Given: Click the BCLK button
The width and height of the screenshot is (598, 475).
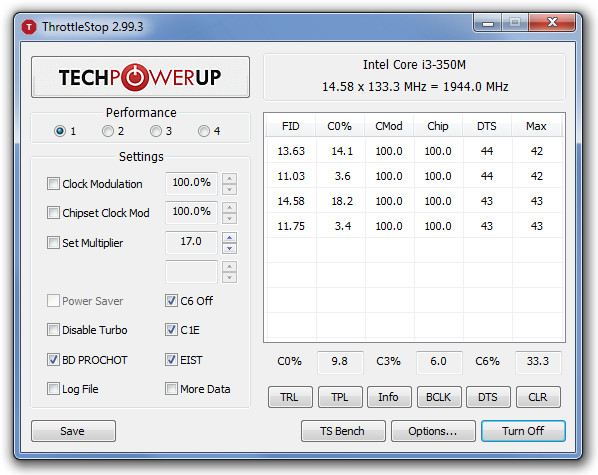Looking at the screenshot, I should [x=439, y=397].
